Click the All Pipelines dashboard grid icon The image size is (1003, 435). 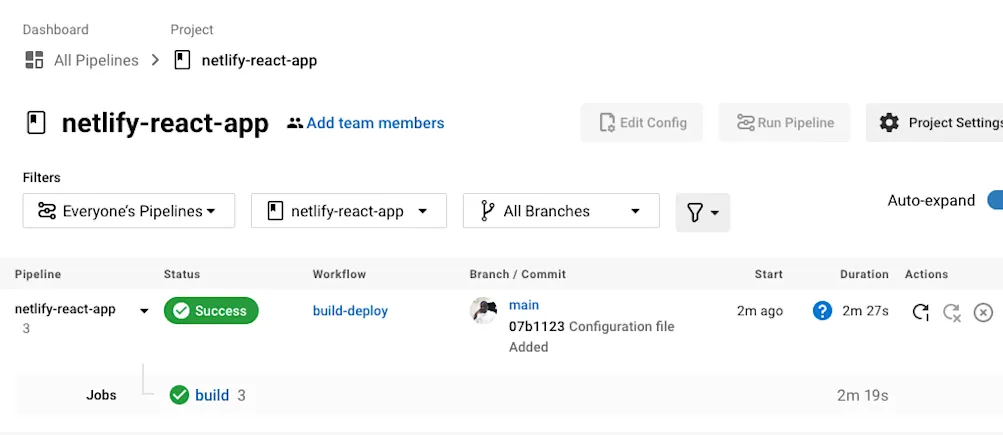(x=34, y=60)
